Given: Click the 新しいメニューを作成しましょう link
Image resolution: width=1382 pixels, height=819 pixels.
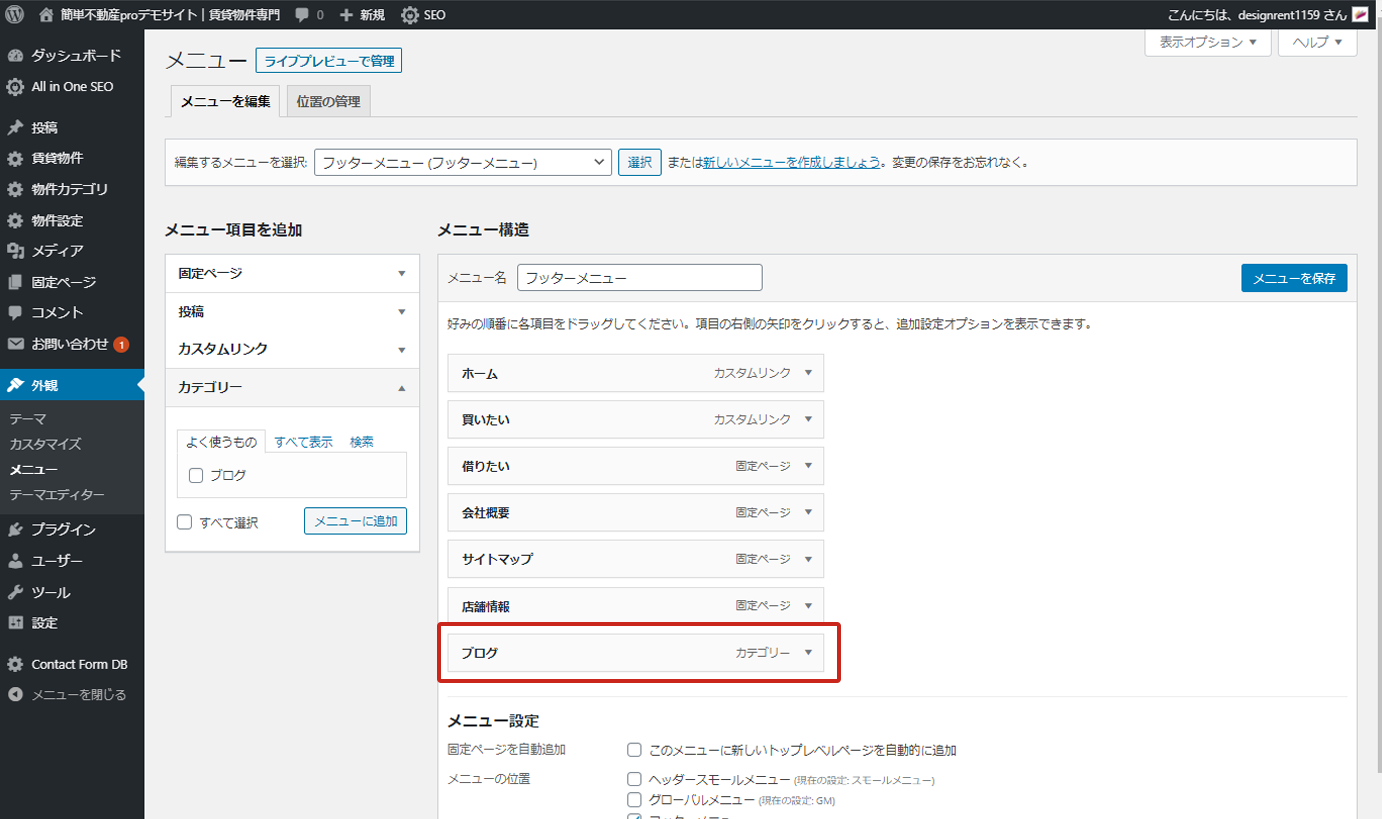Looking at the screenshot, I should coord(791,162).
